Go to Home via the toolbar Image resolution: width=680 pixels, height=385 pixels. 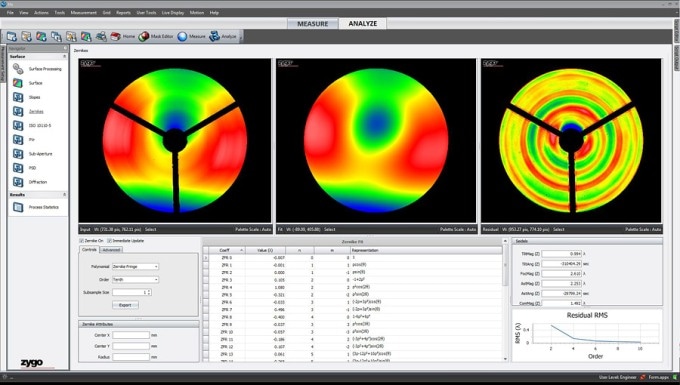pos(123,36)
